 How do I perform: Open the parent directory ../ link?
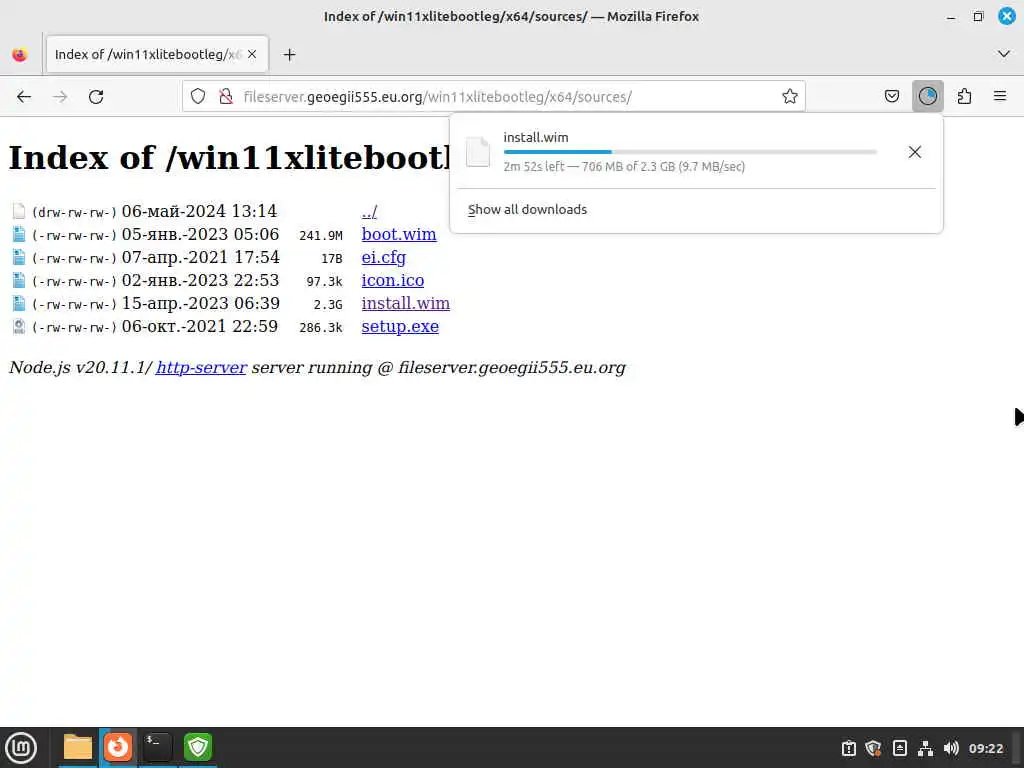click(369, 211)
